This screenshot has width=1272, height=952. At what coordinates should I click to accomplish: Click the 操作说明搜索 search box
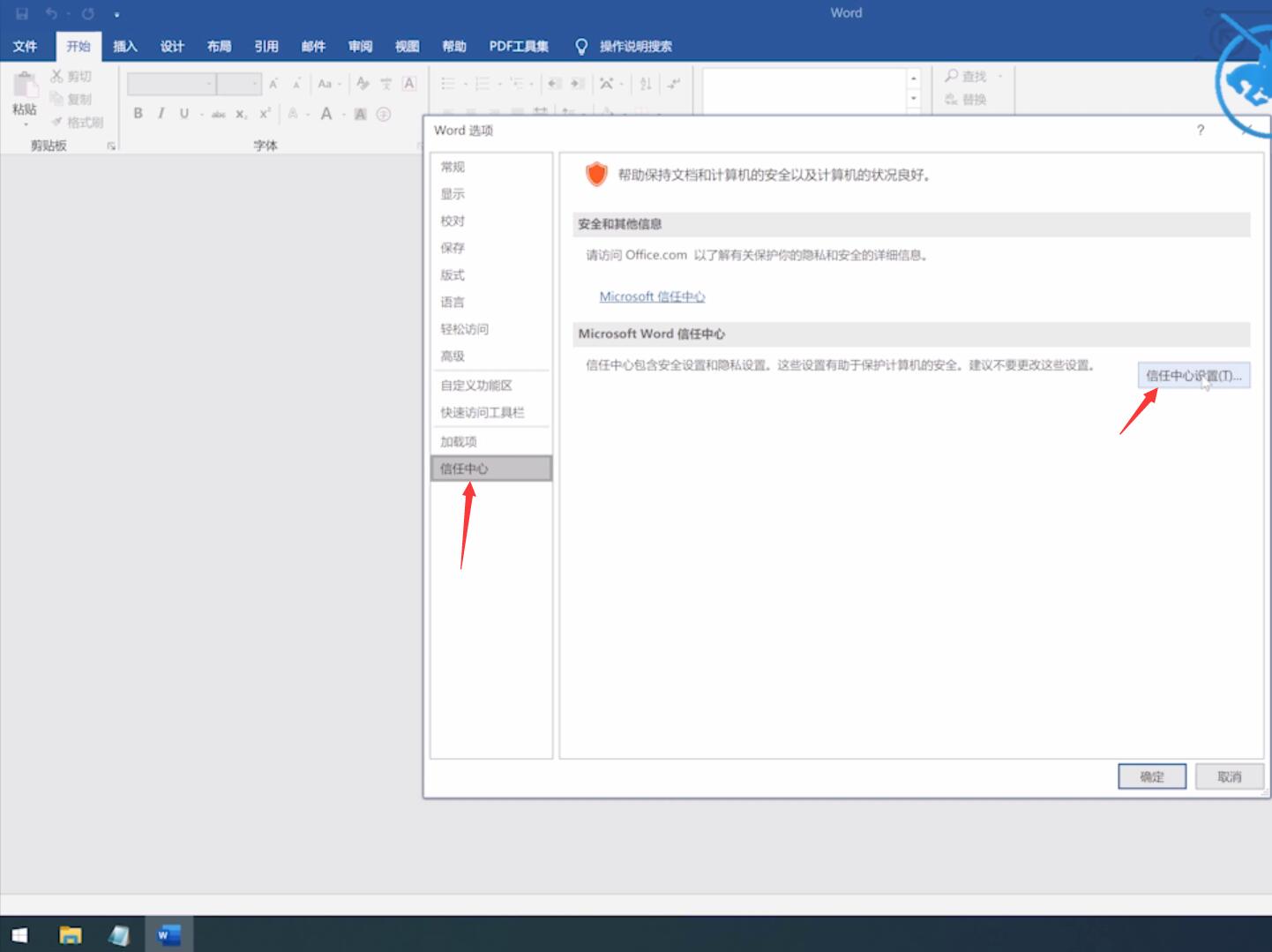625,46
